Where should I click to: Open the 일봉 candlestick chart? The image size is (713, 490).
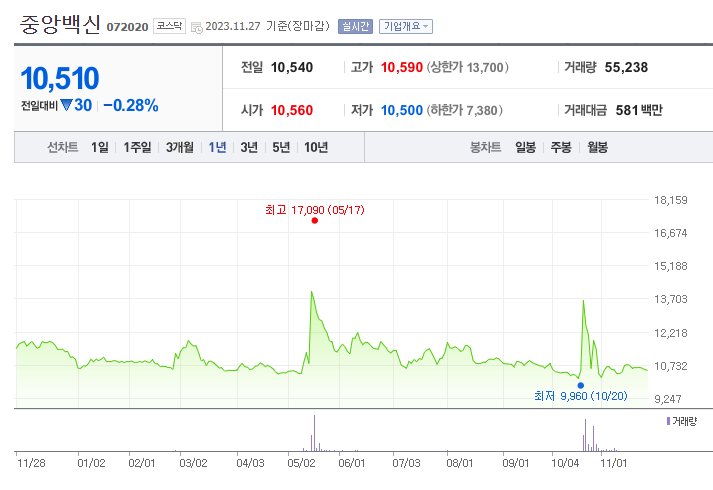tap(525, 147)
